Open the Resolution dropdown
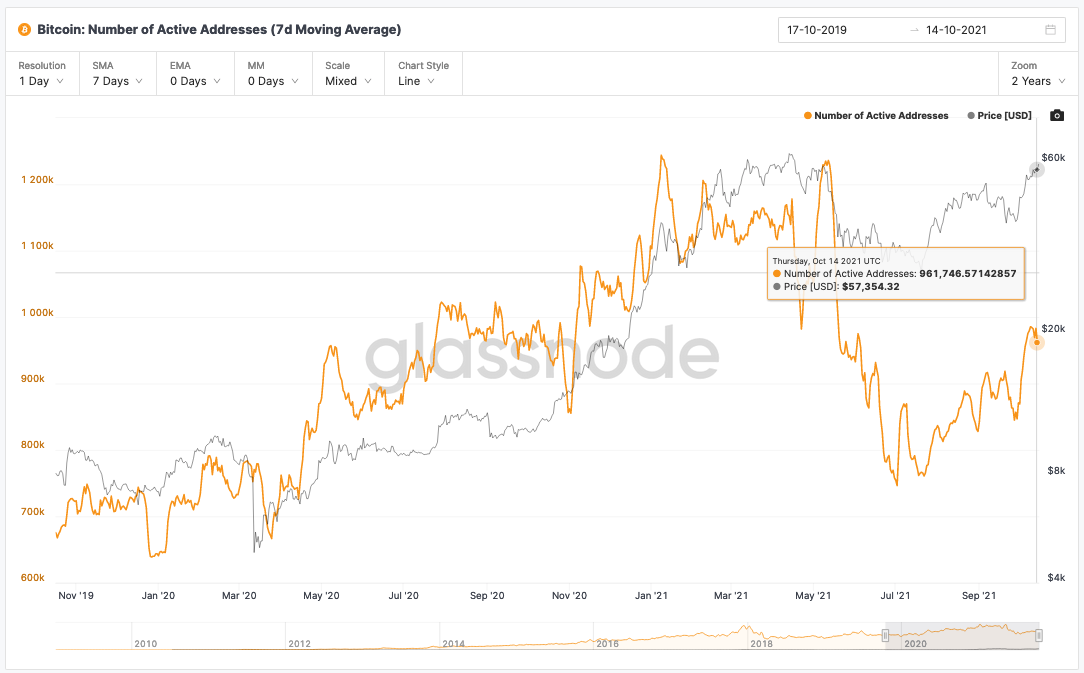This screenshot has width=1084, height=673. pyautogui.click(x=41, y=74)
